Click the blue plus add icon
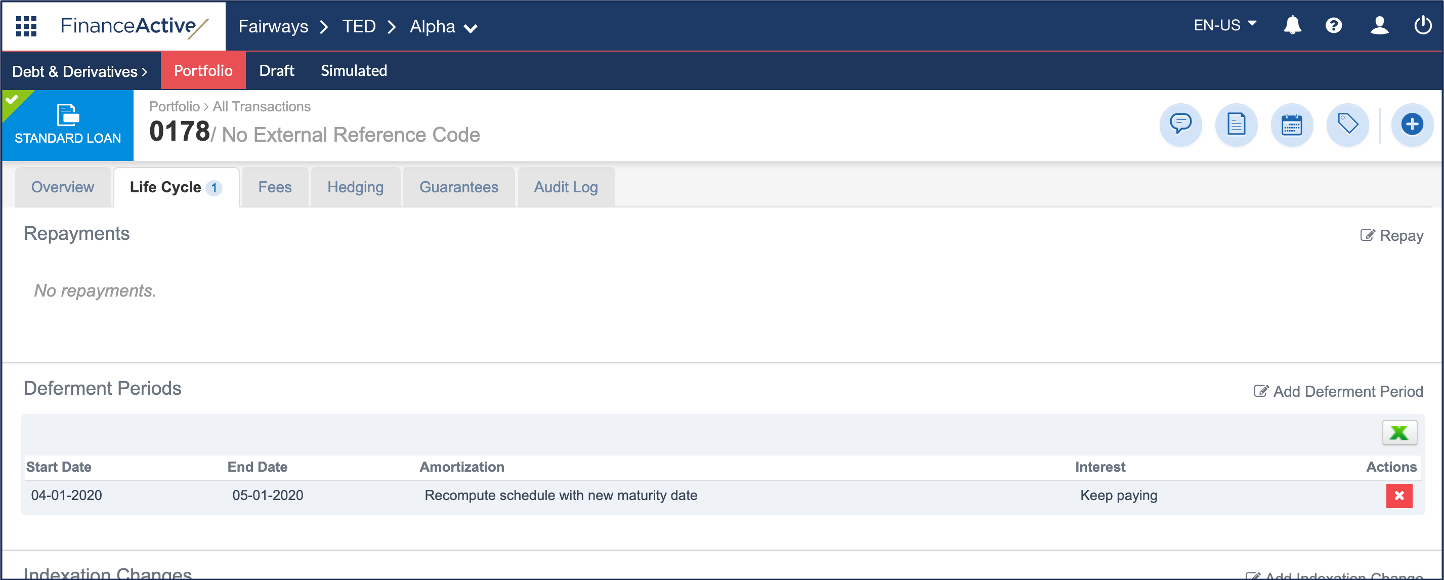The height and width of the screenshot is (580, 1444). click(x=1412, y=125)
